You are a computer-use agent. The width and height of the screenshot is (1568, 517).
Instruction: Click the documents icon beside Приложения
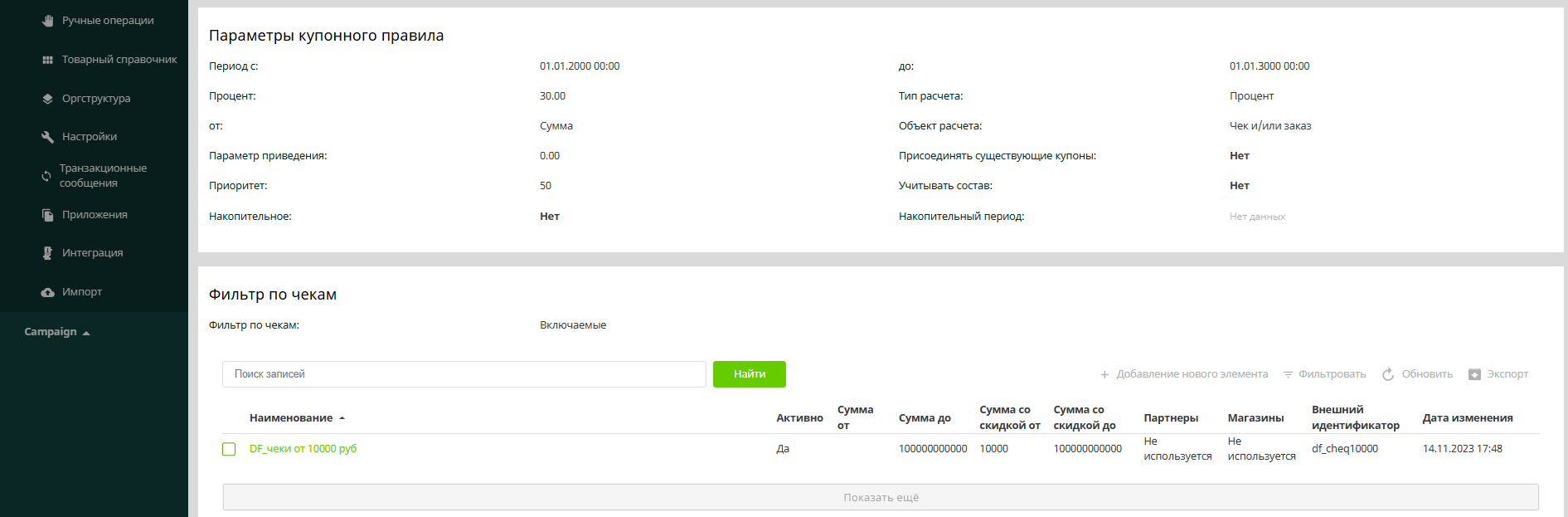(48, 215)
